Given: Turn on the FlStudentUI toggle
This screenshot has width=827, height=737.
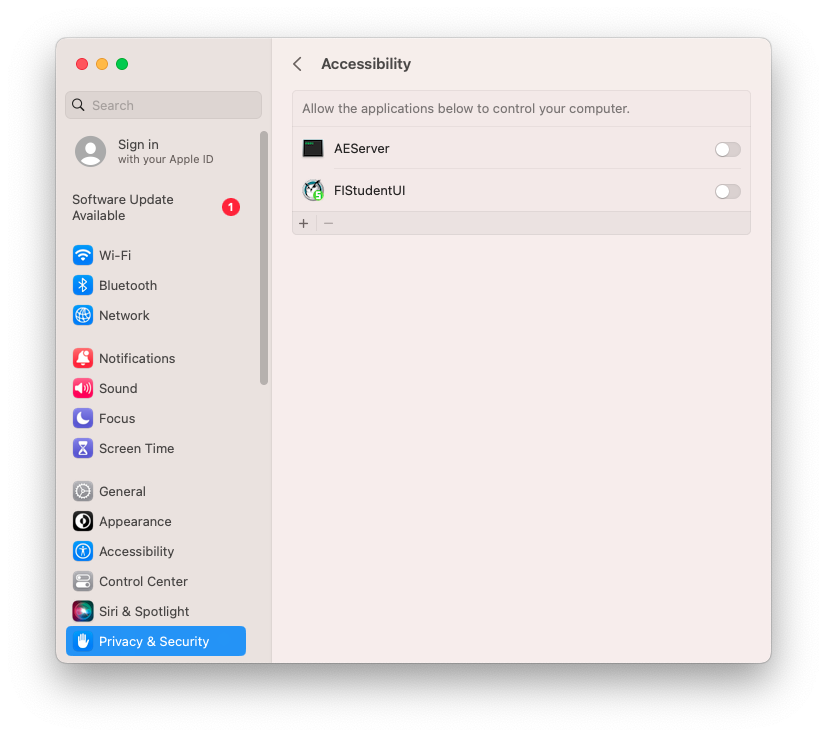Looking at the screenshot, I should tap(727, 191).
